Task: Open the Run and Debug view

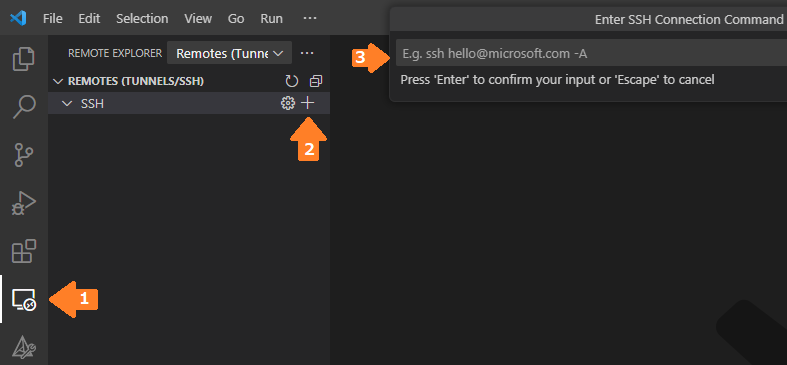Action: (24, 203)
